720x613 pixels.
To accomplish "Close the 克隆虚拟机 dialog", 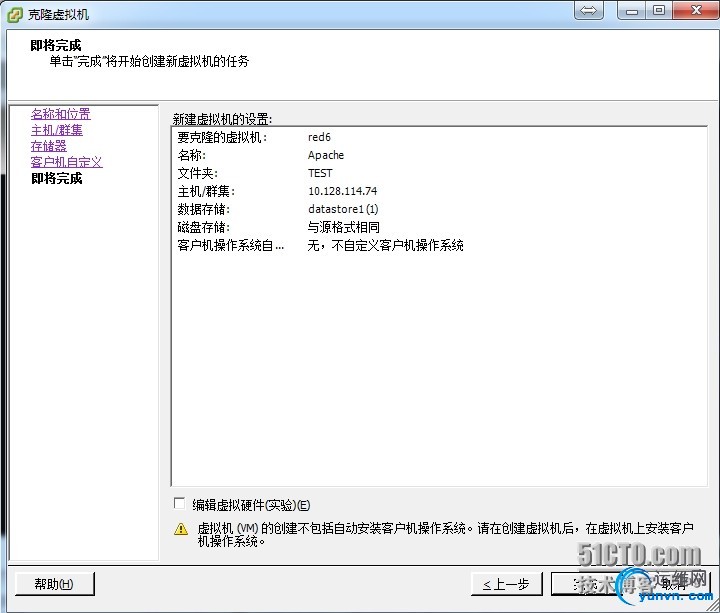I will click(697, 10).
